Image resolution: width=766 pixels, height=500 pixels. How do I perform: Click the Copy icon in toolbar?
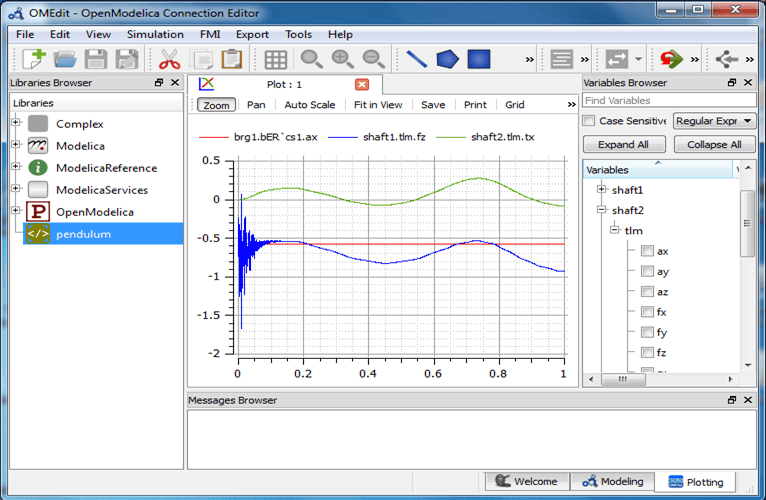201,59
